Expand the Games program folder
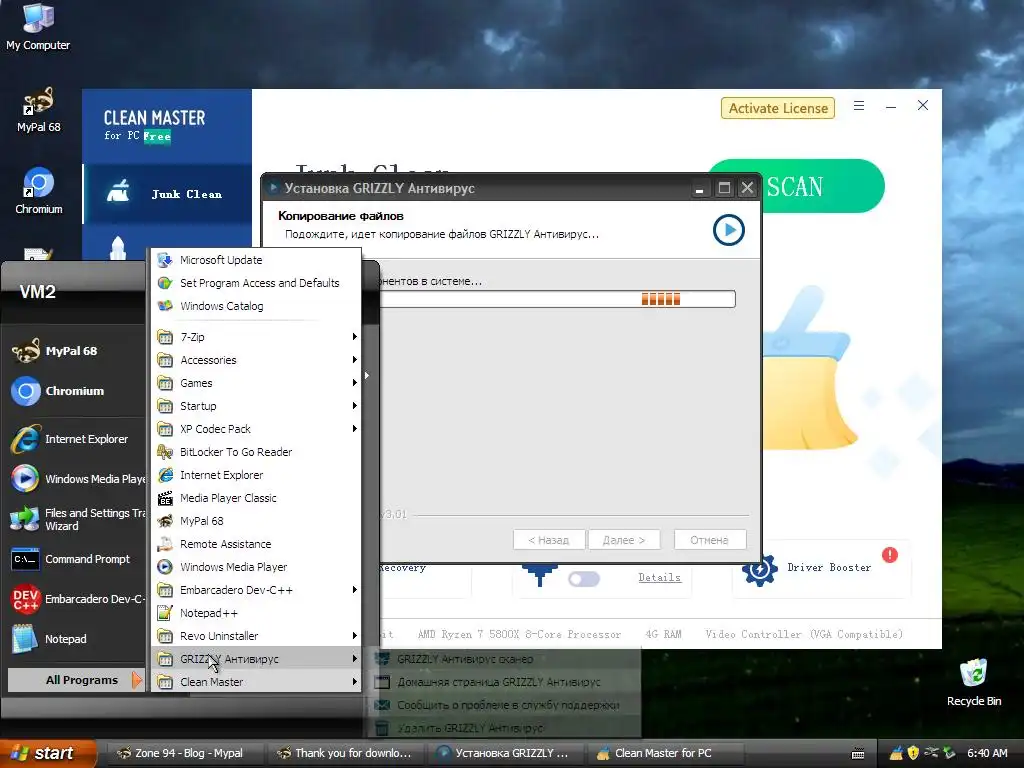 pyautogui.click(x=256, y=383)
